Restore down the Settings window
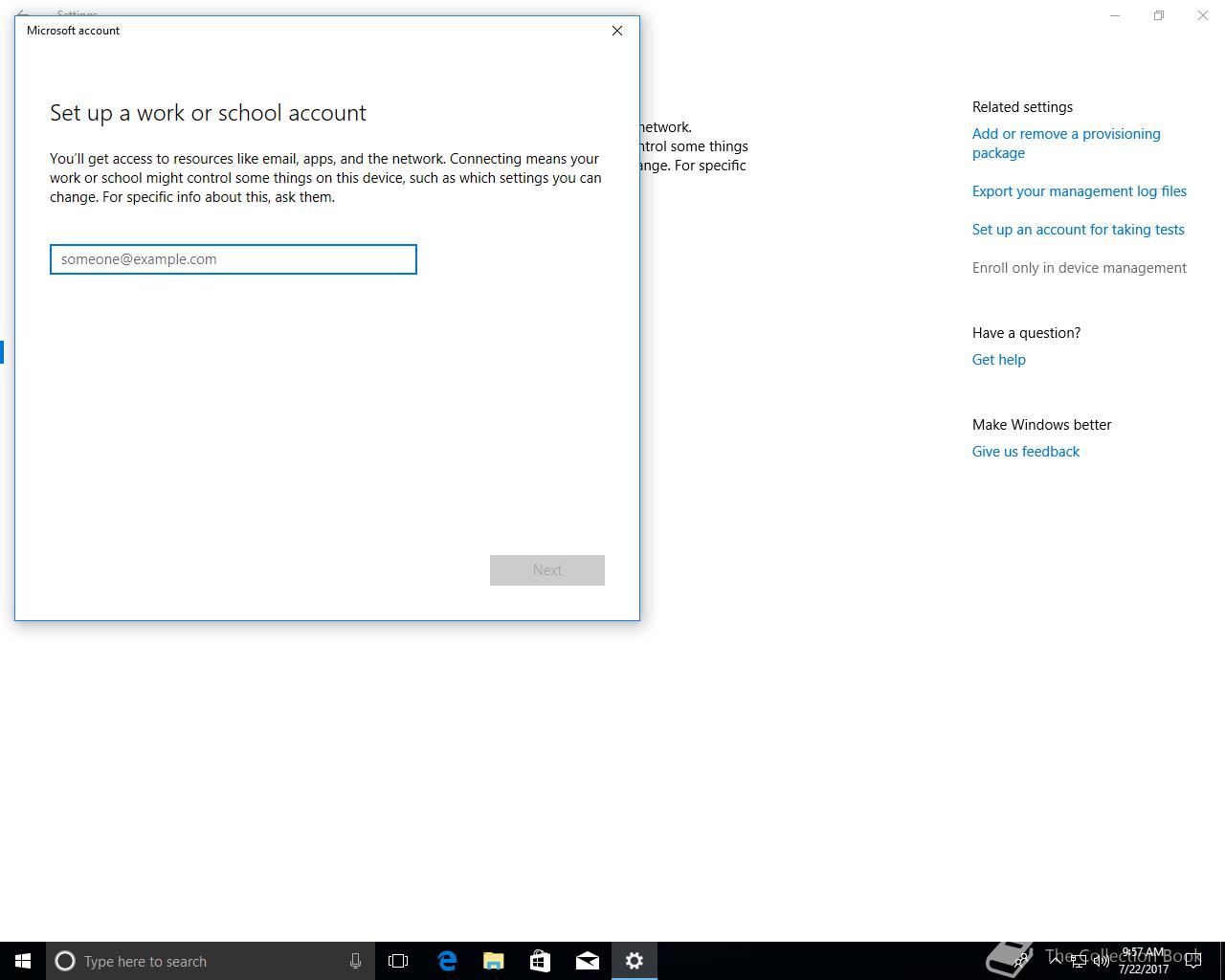The width and height of the screenshot is (1225, 980). (1159, 15)
